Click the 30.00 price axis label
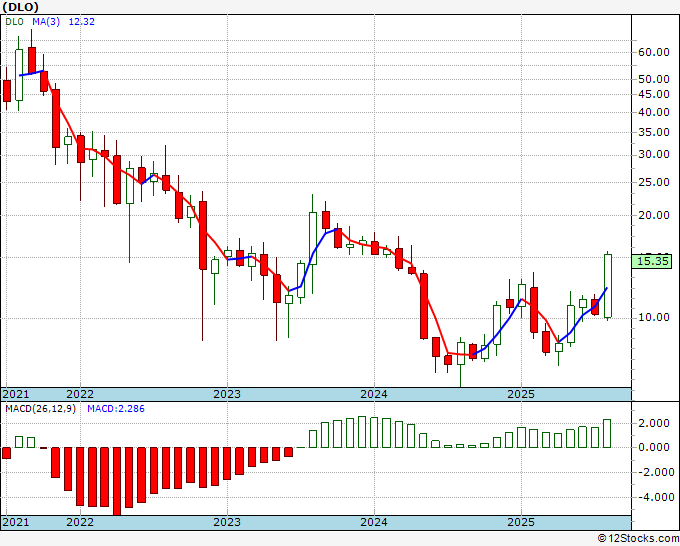The width and height of the screenshot is (680, 546). 654,155
